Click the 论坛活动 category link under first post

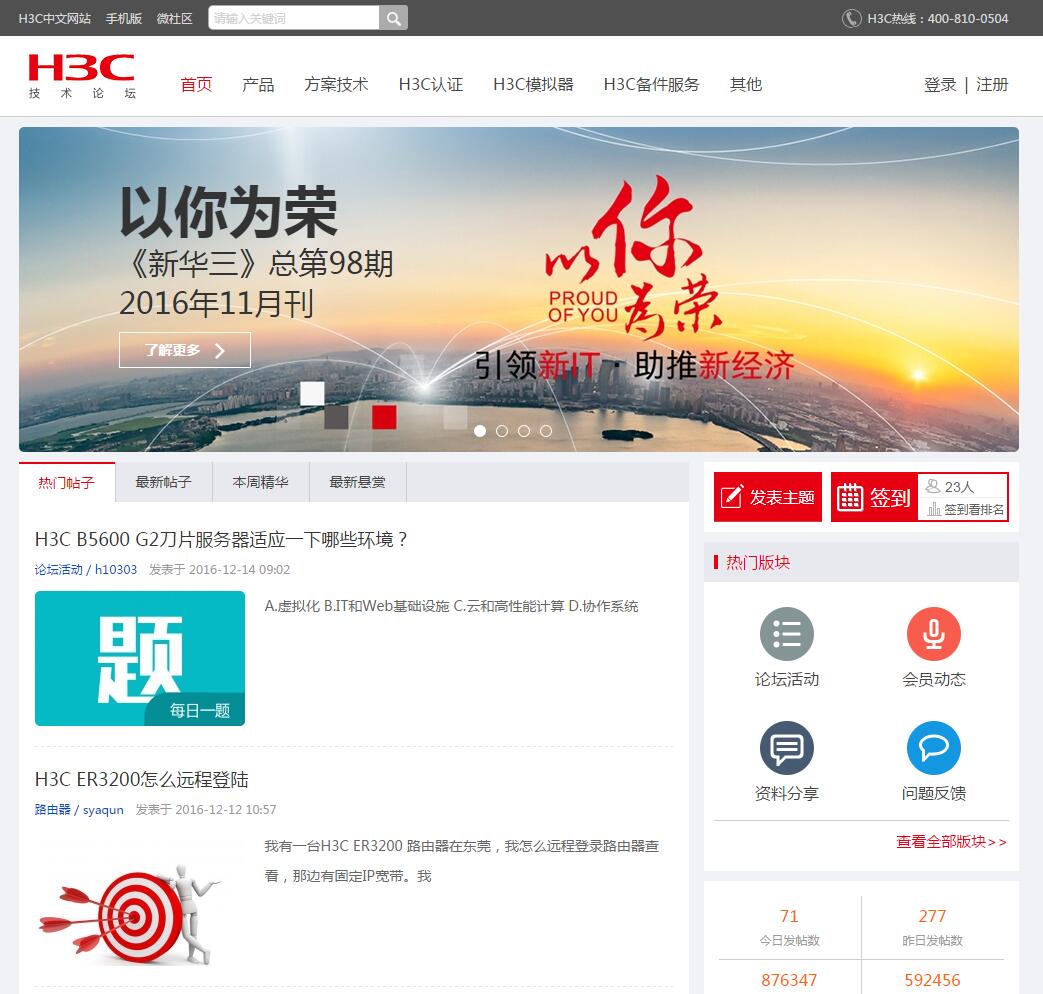[x=59, y=570]
